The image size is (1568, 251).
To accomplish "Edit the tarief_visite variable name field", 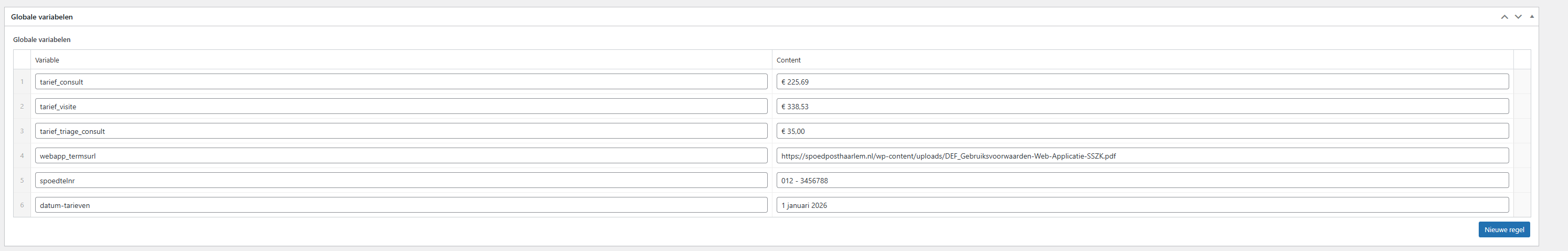I will (401, 107).
